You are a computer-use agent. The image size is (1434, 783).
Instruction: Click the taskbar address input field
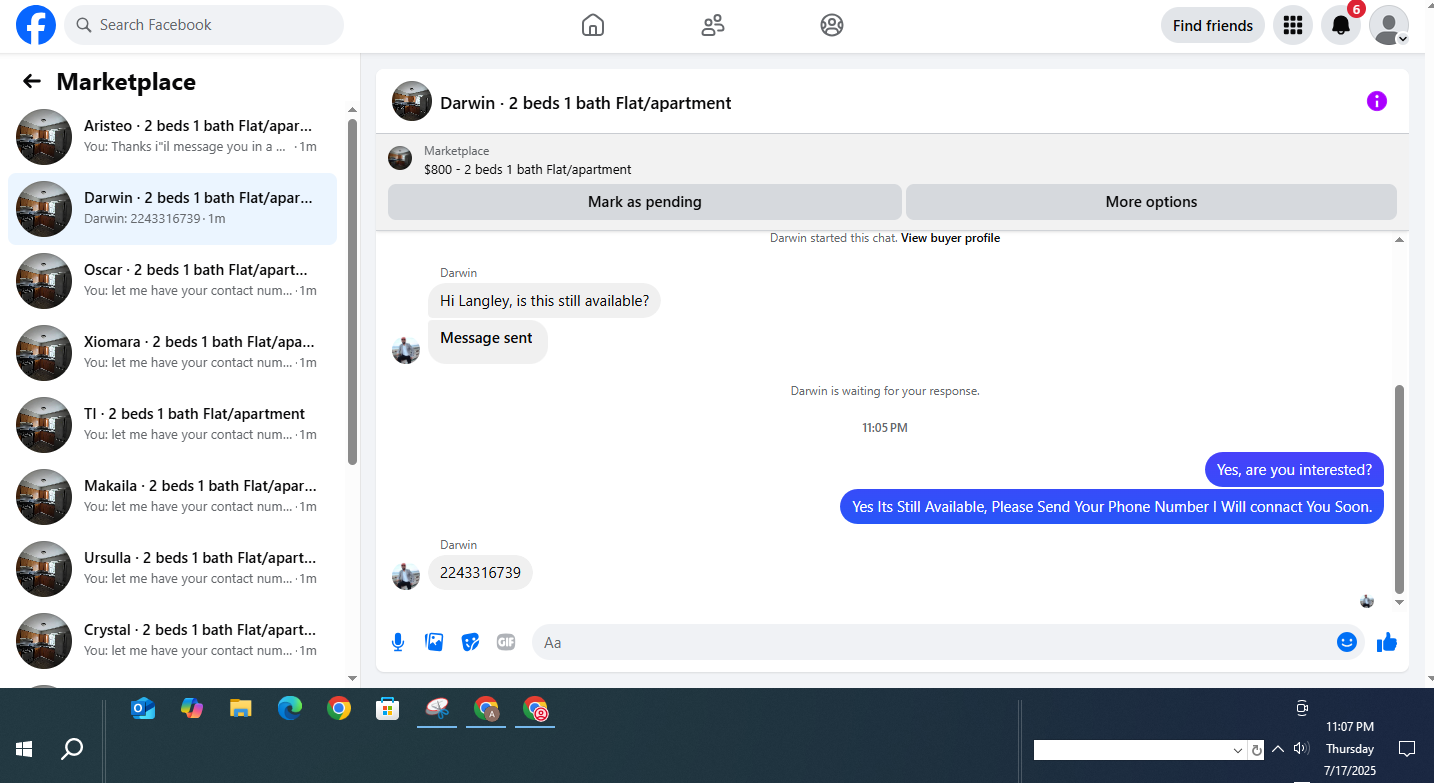(1132, 750)
